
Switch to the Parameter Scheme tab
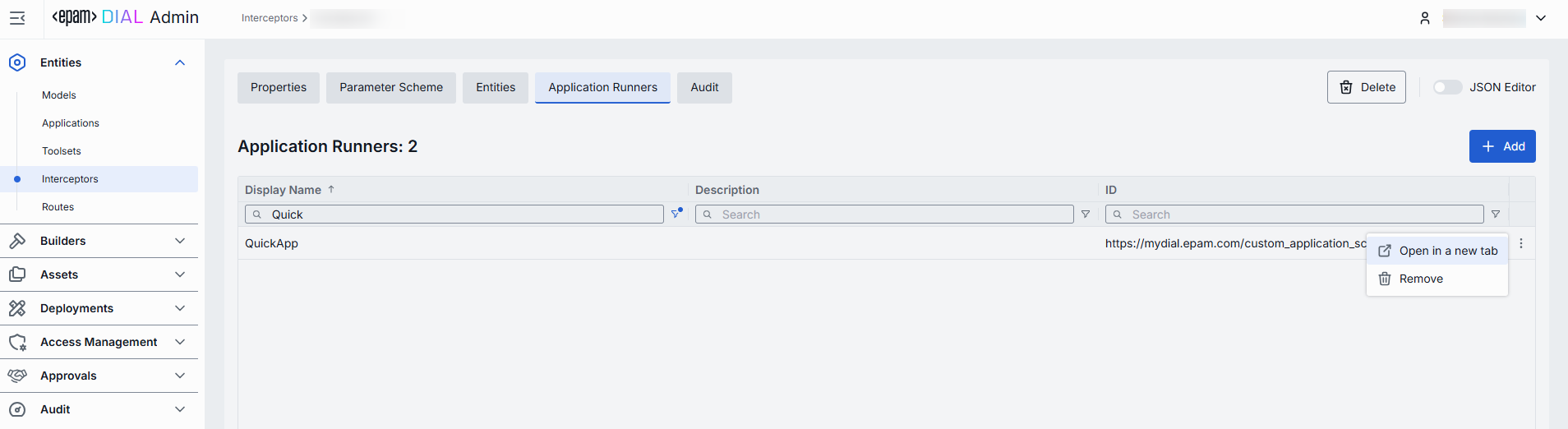coord(391,87)
